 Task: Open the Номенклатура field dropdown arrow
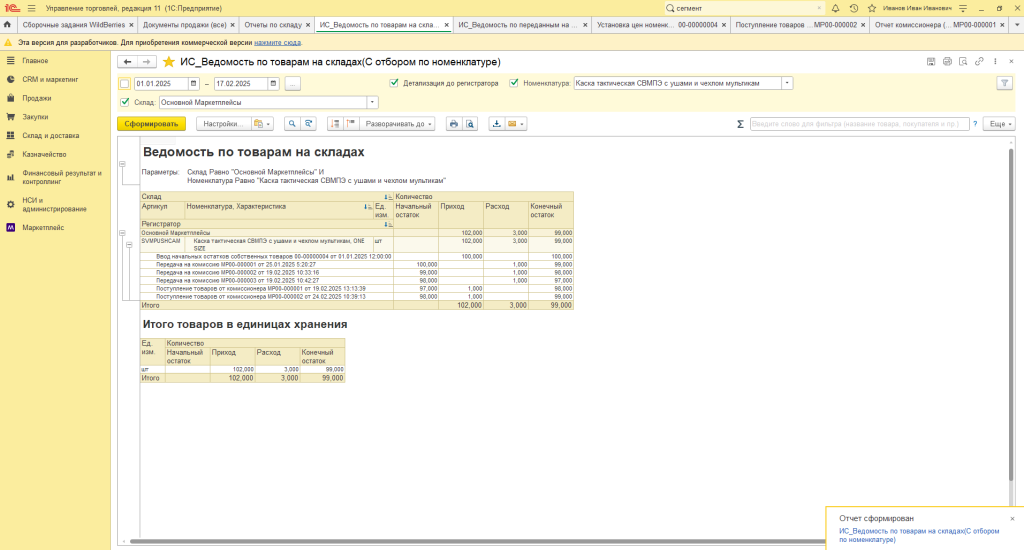pos(787,83)
